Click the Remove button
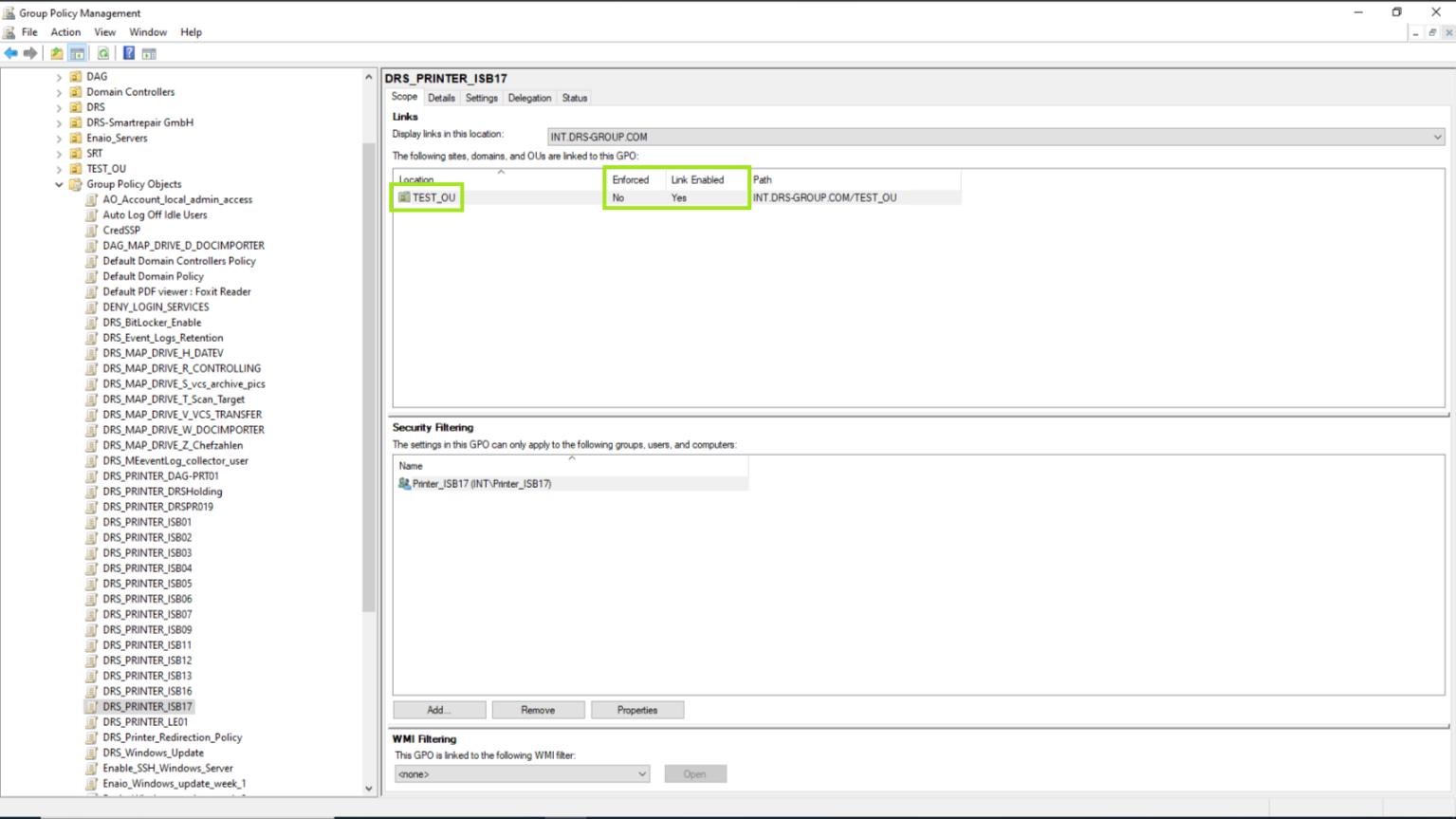 click(538, 710)
